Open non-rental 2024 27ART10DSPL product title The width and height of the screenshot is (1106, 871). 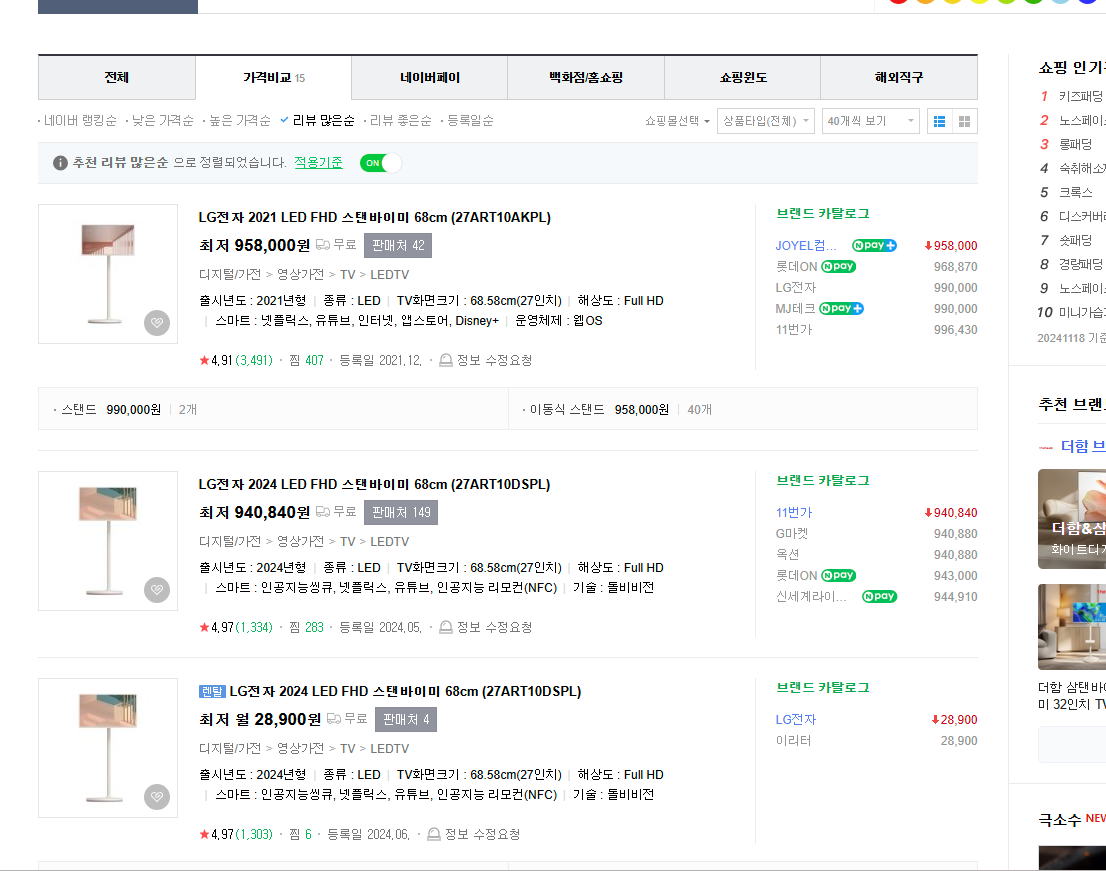pos(374,485)
